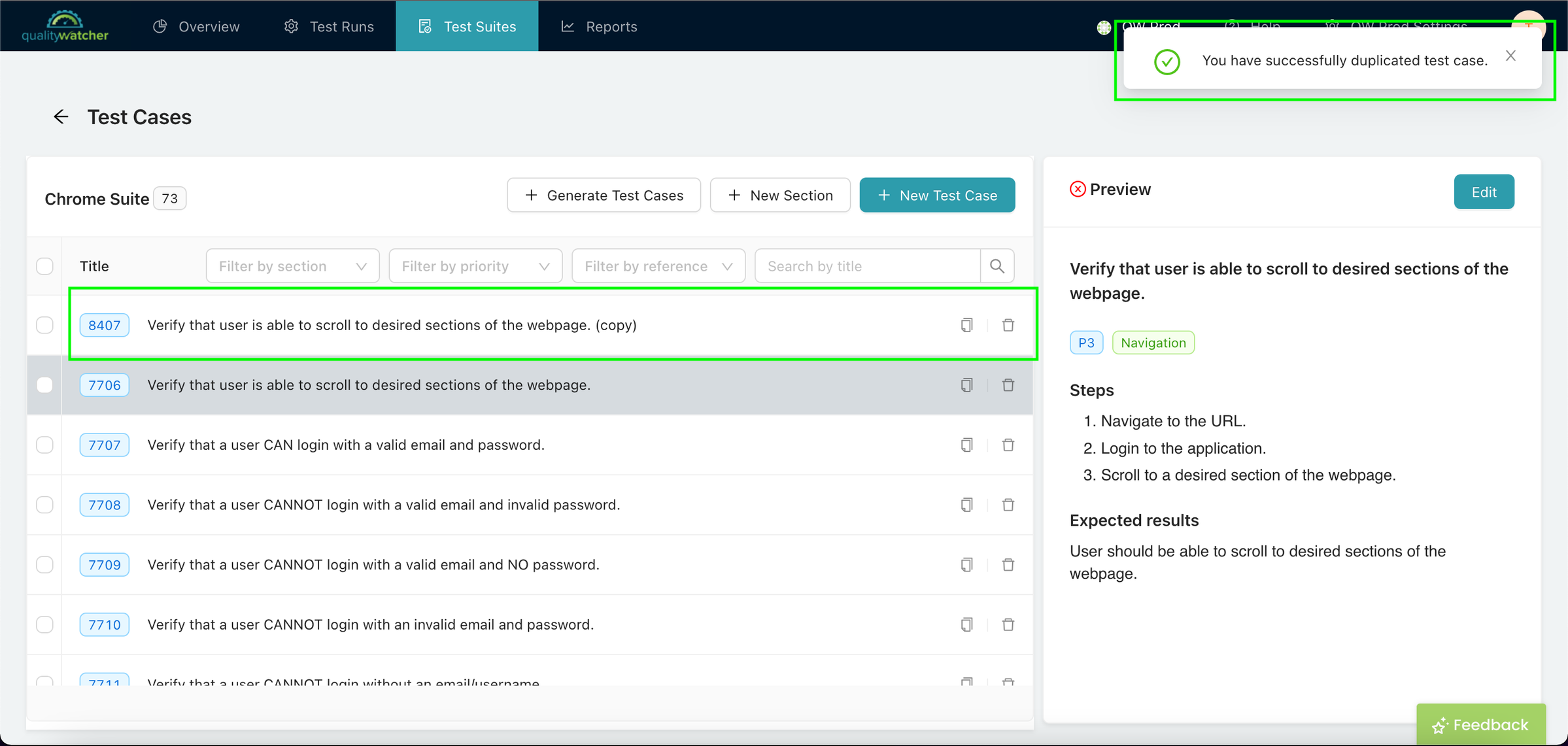Screen dimensions: 1568x746
Task: Check the box for test case 7706
Action: (44, 385)
